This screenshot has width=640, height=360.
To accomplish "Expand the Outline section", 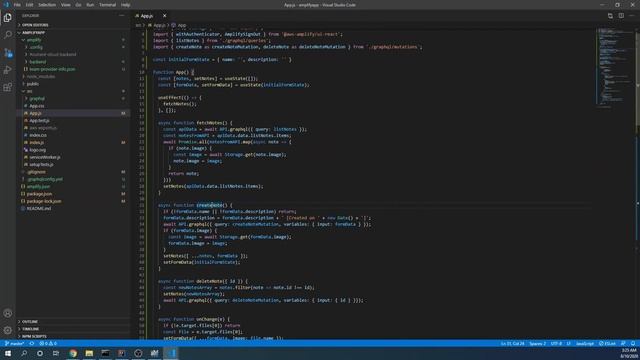I will (x=73, y=322).
